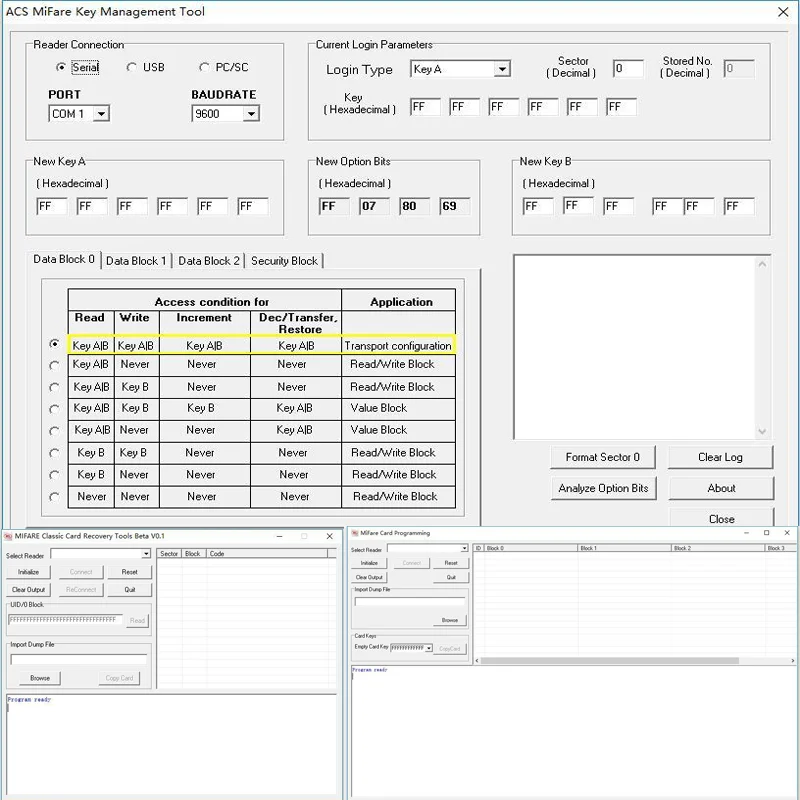
Task: Click the New Option Bits field containing 07
Action: pyautogui.click(x=374, y=207)
